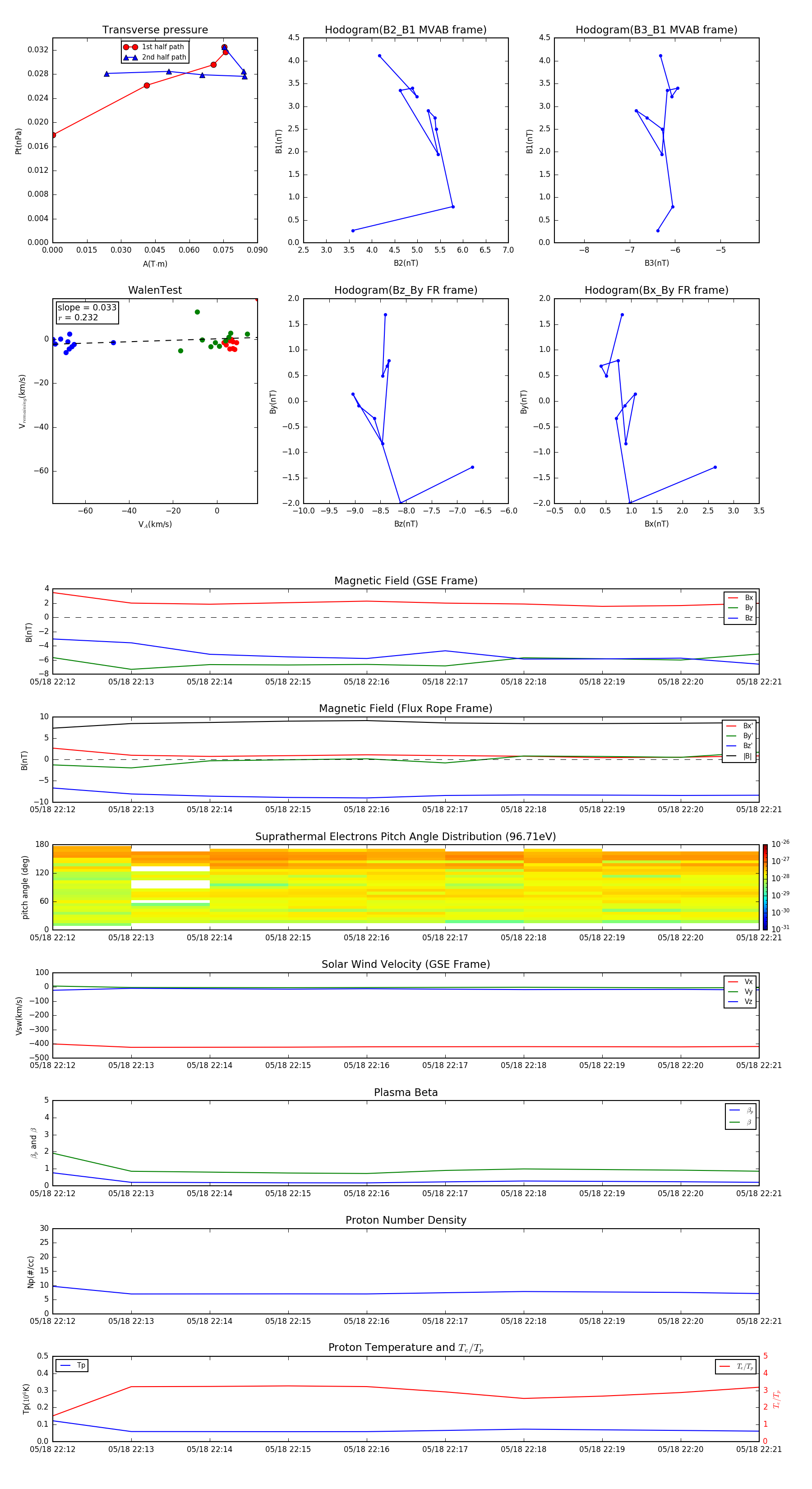
Task: Select the Suprathermal Electrons Pitch Angle Distribution title
Action: click(x=406, y=837)
